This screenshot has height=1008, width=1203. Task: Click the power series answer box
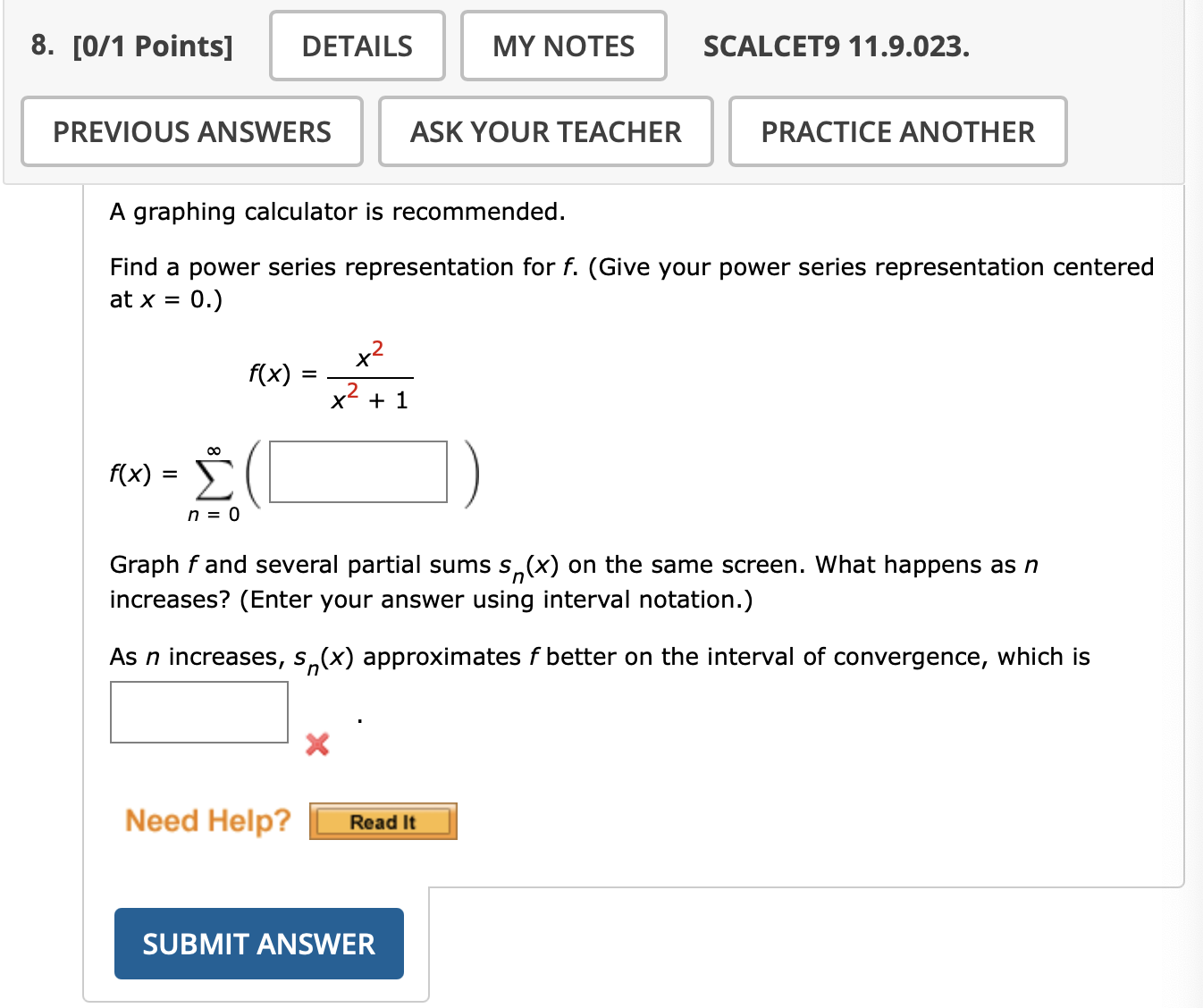[x=357, y=472]
